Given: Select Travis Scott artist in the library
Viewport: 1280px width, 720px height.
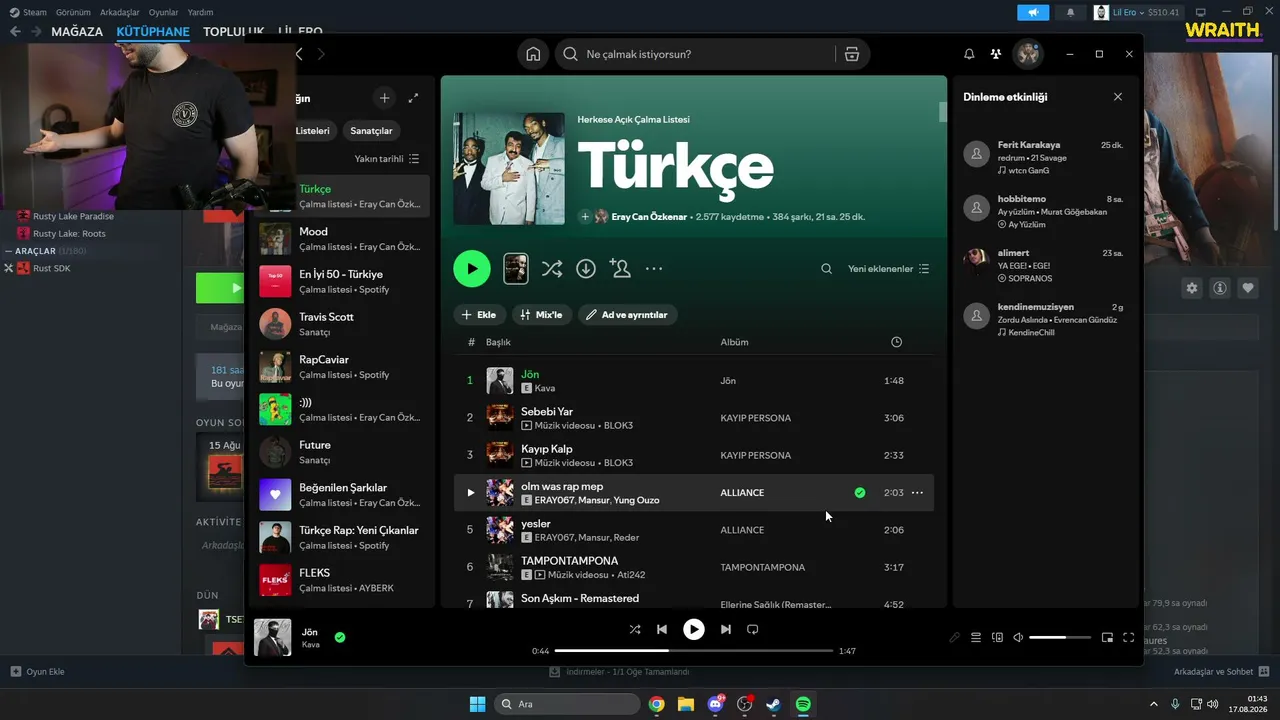Looking at the screenshot, I should coord(342,324).
